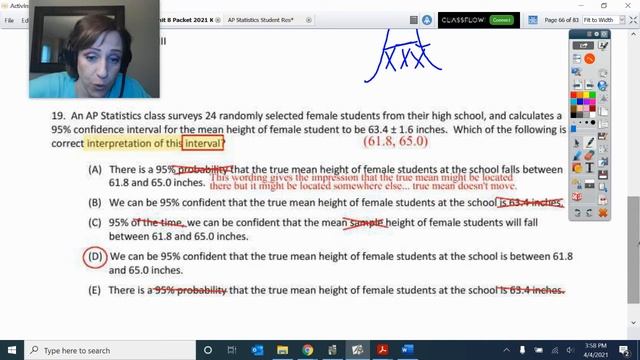Click the Redo arrow in the toolbox
Image resolution: width=640 pixels, height=360 pixels.
[x=589, y=212]
